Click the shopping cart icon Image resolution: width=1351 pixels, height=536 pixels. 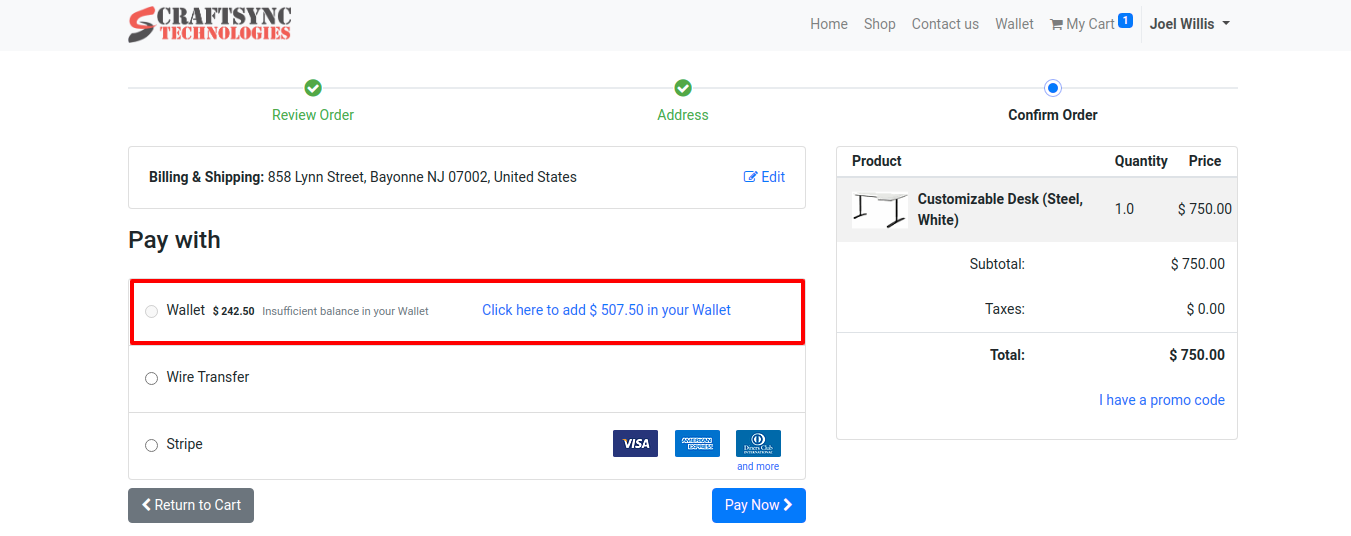pyautogui.click(x=1056, y=24)
